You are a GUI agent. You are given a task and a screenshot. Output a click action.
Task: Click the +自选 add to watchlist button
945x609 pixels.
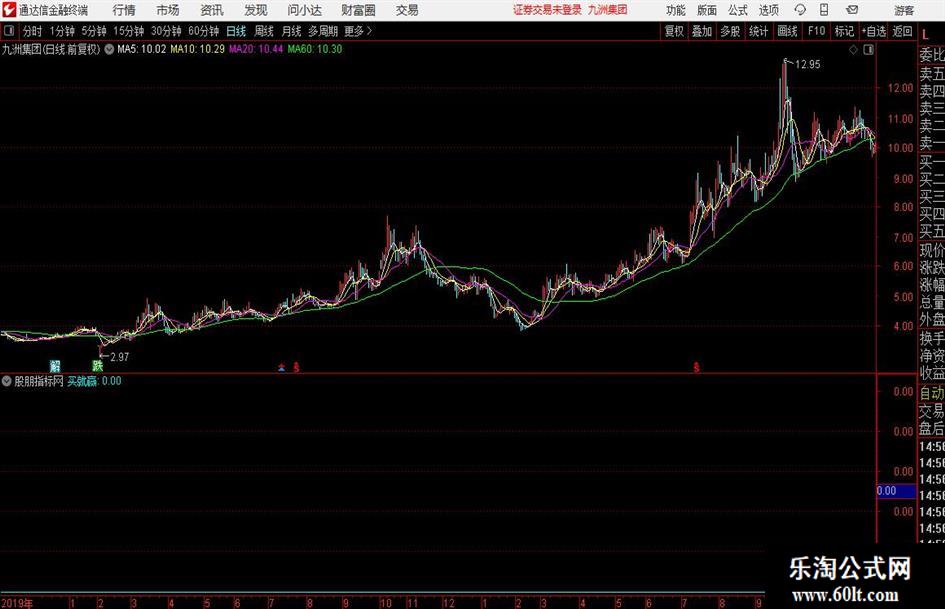(x=874, y=31)
